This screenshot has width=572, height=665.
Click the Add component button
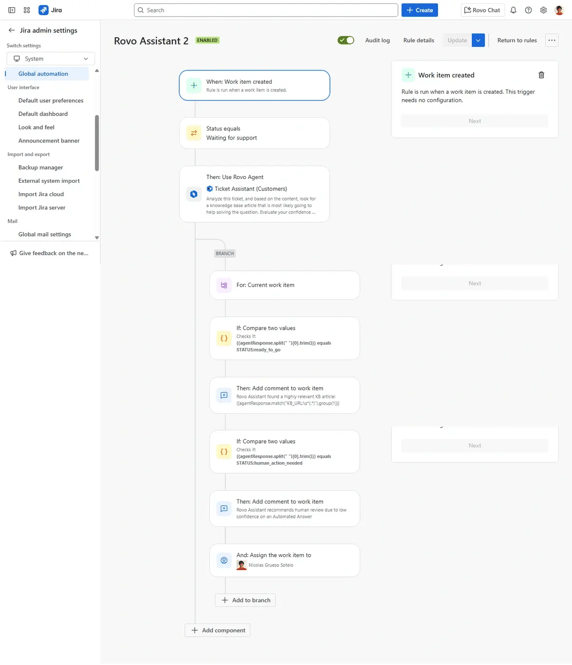(218, 630)
